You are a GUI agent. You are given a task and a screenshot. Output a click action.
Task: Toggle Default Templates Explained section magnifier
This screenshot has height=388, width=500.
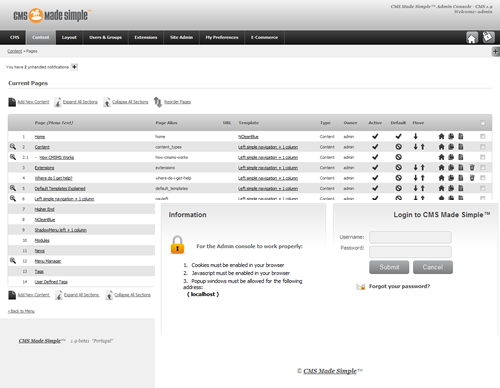coord(13,188)
